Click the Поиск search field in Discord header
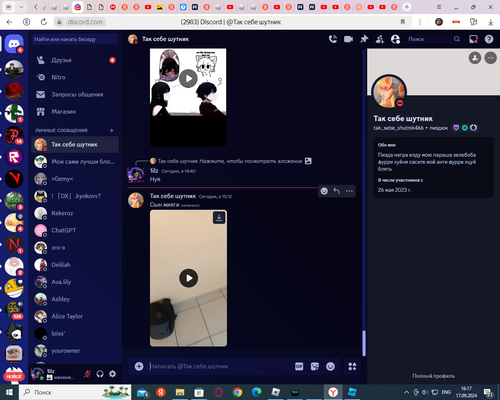Viewport: 500px width, 400px height. 434,39
